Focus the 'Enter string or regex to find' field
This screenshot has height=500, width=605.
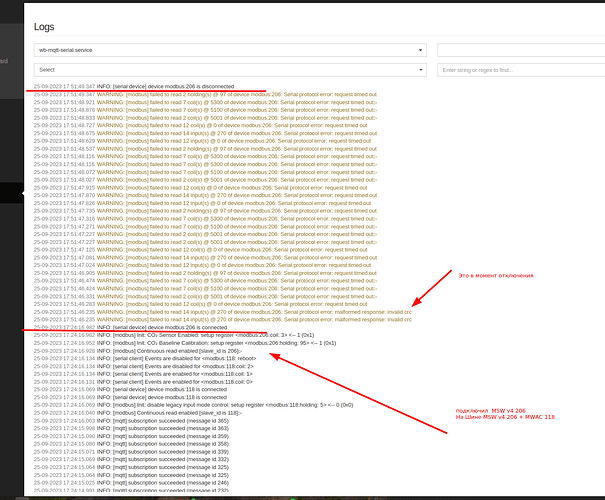tap(521, 70)
